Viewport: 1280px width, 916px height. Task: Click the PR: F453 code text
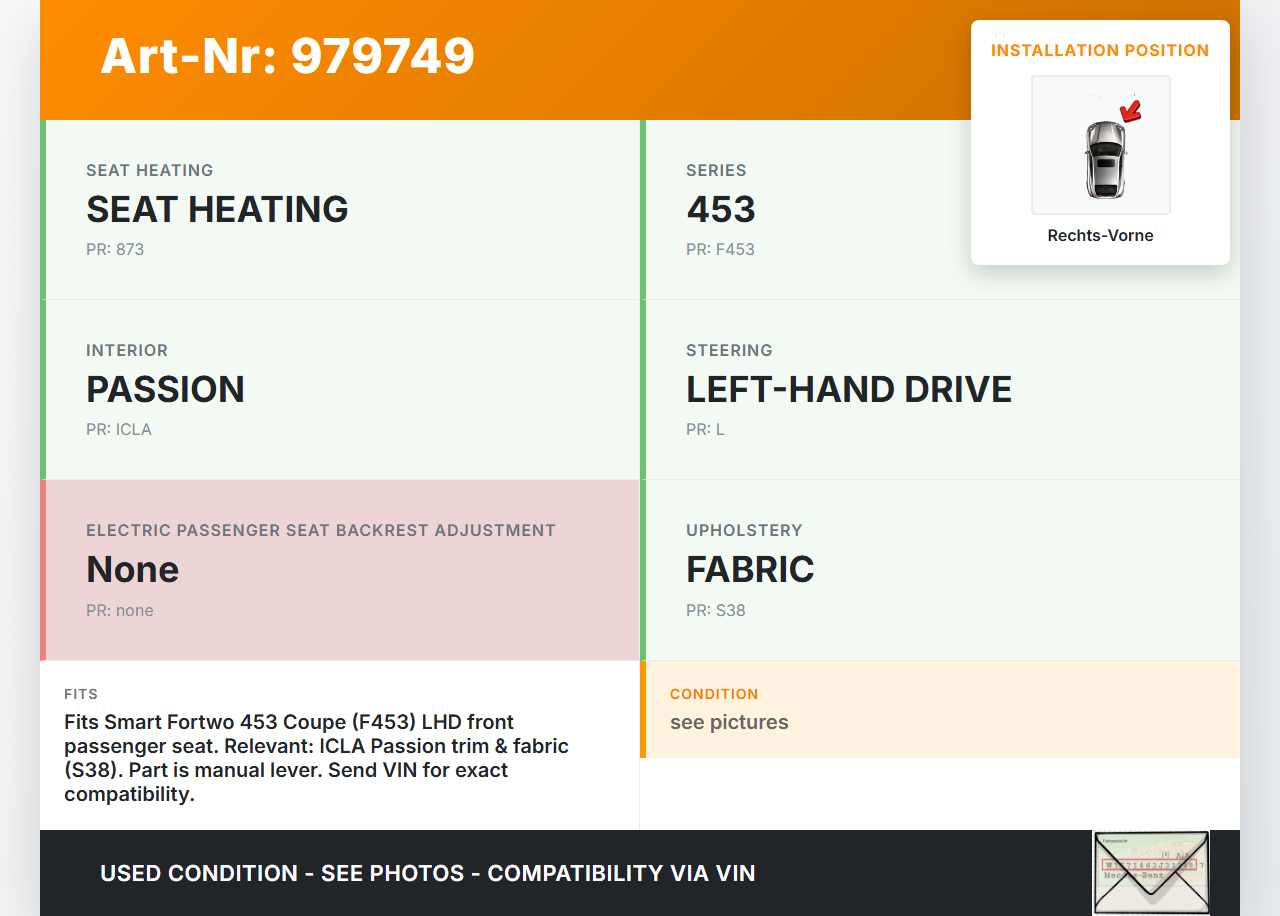point(720,249)
